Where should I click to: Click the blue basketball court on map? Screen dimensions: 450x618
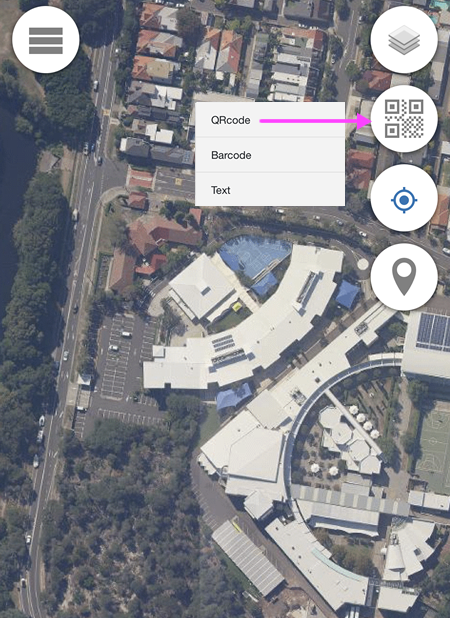pos(254,255)
